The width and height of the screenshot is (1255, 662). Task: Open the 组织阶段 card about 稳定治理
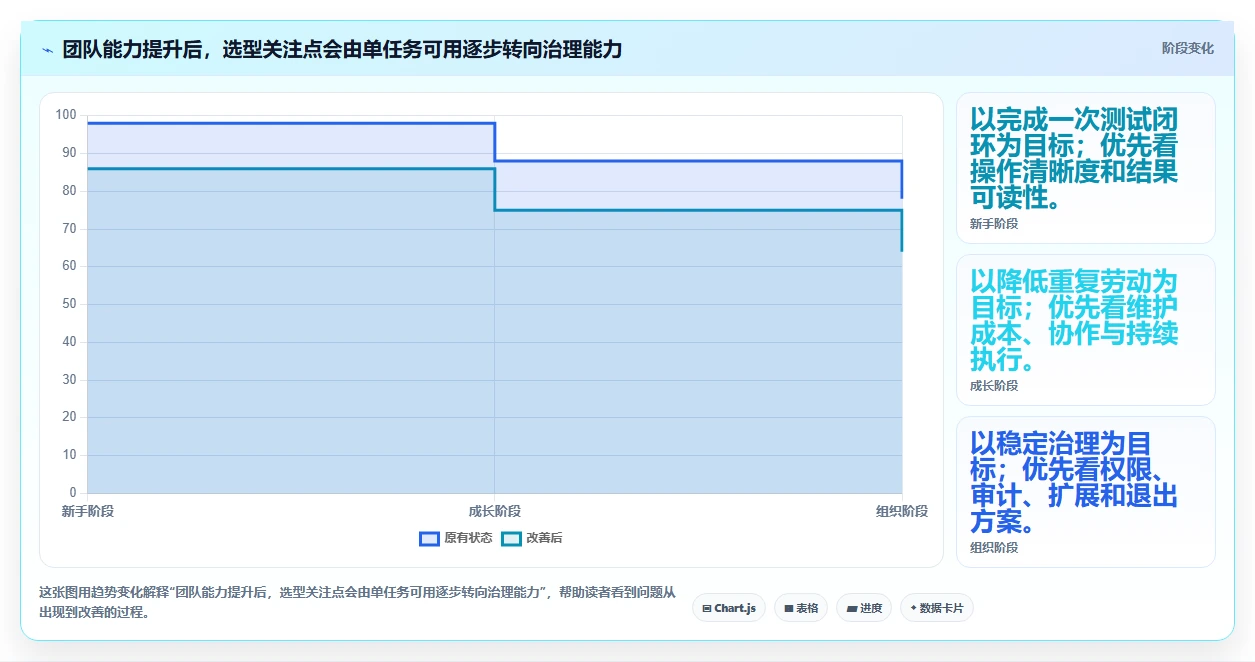pos(1086,492)
